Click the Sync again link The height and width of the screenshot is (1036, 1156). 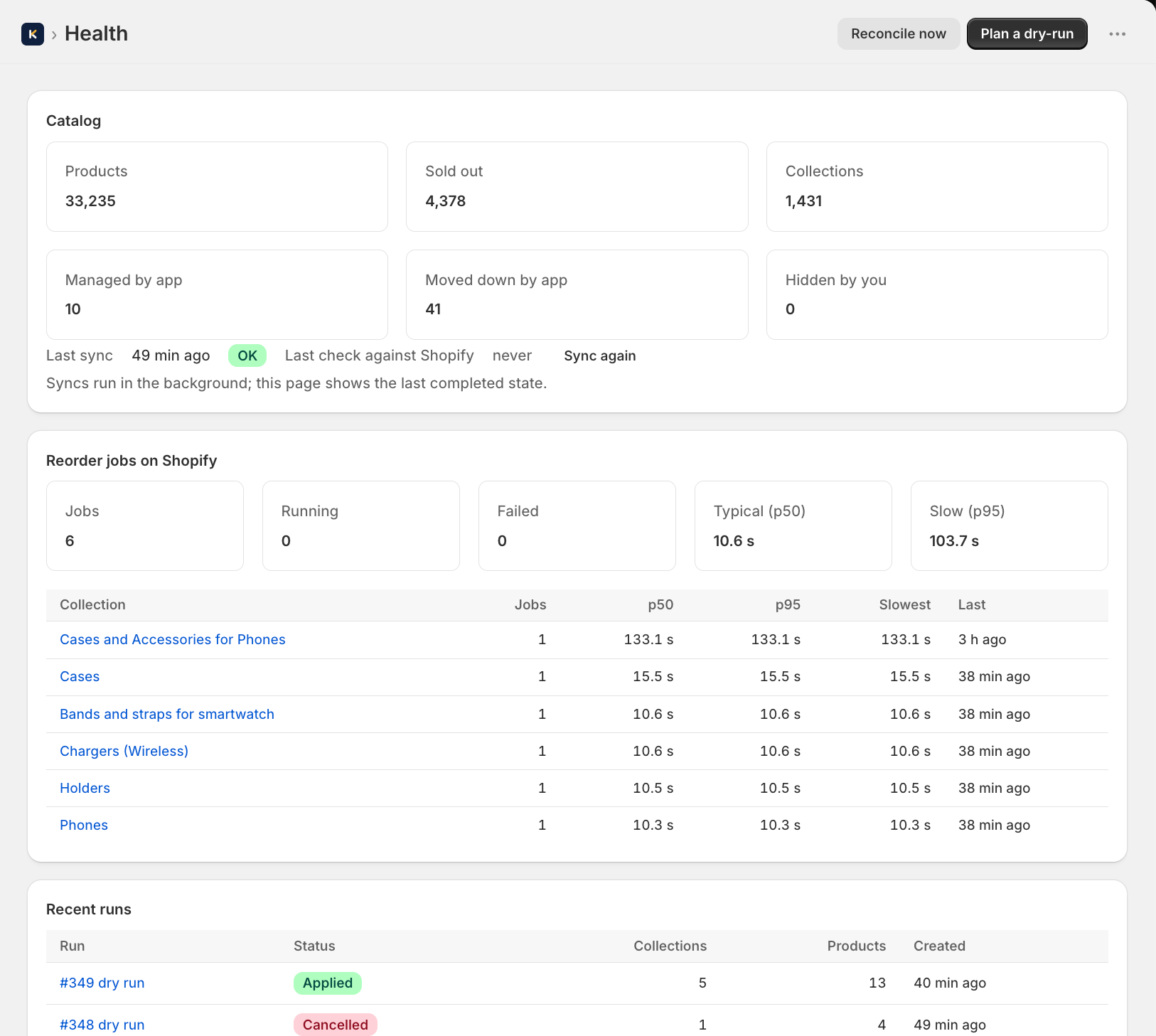tap(600, 356)
